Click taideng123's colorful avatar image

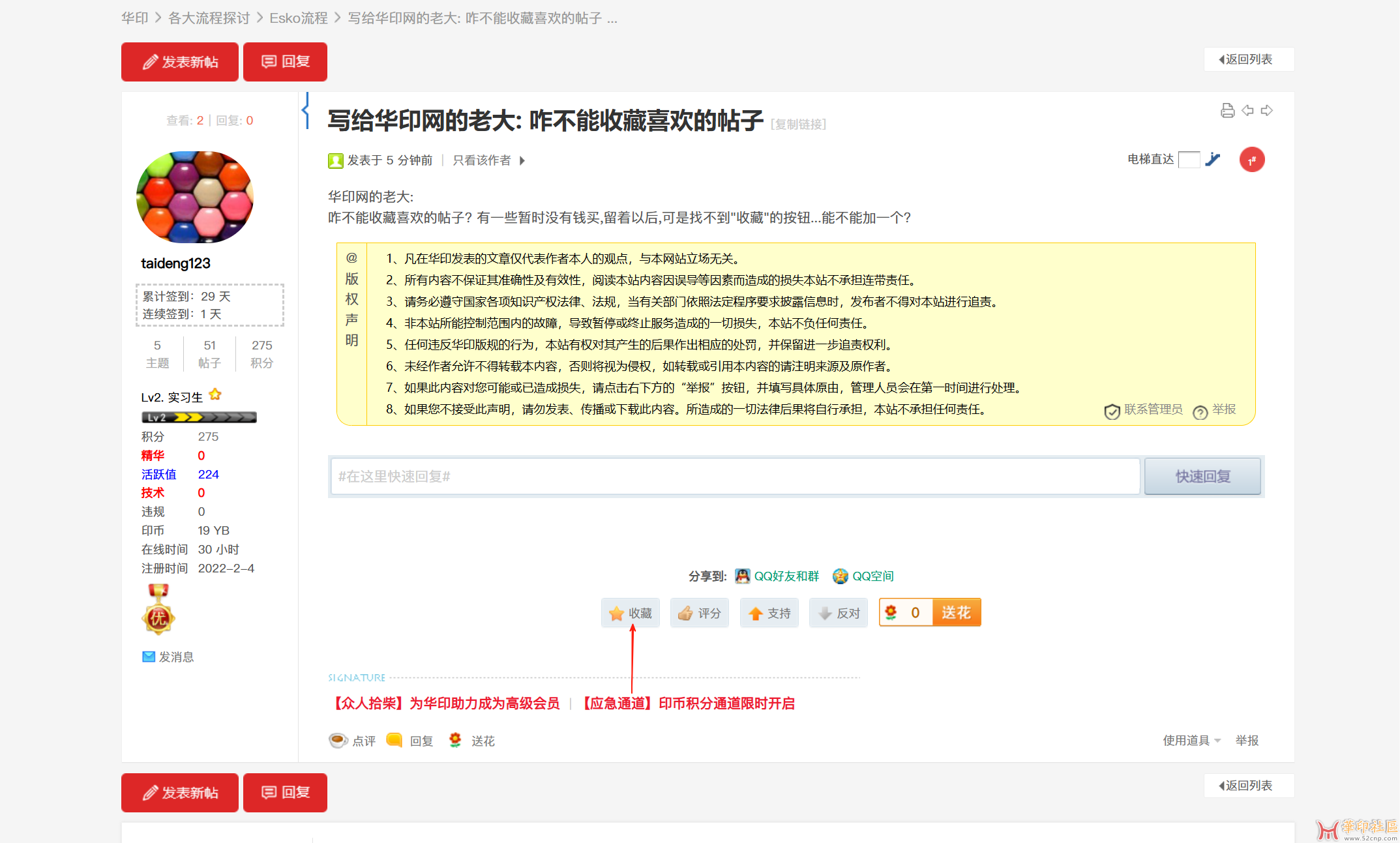tap(194, 197)
